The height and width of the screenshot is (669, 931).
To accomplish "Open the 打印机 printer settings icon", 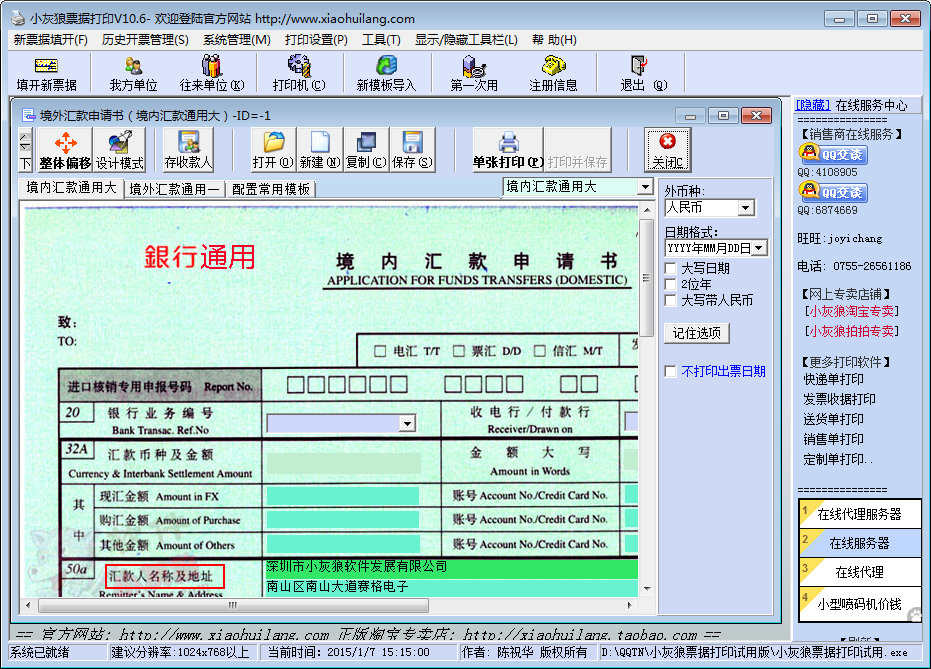I will (x=298, y=73).
